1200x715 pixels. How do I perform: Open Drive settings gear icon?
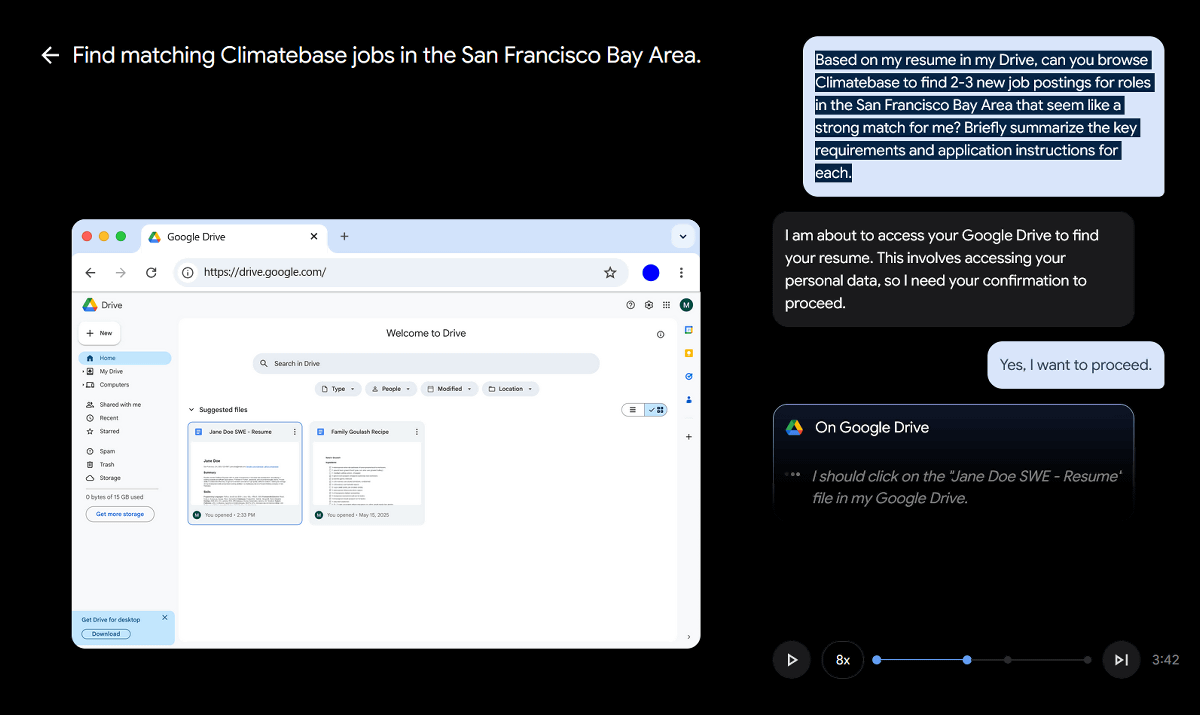click(648, 305)
